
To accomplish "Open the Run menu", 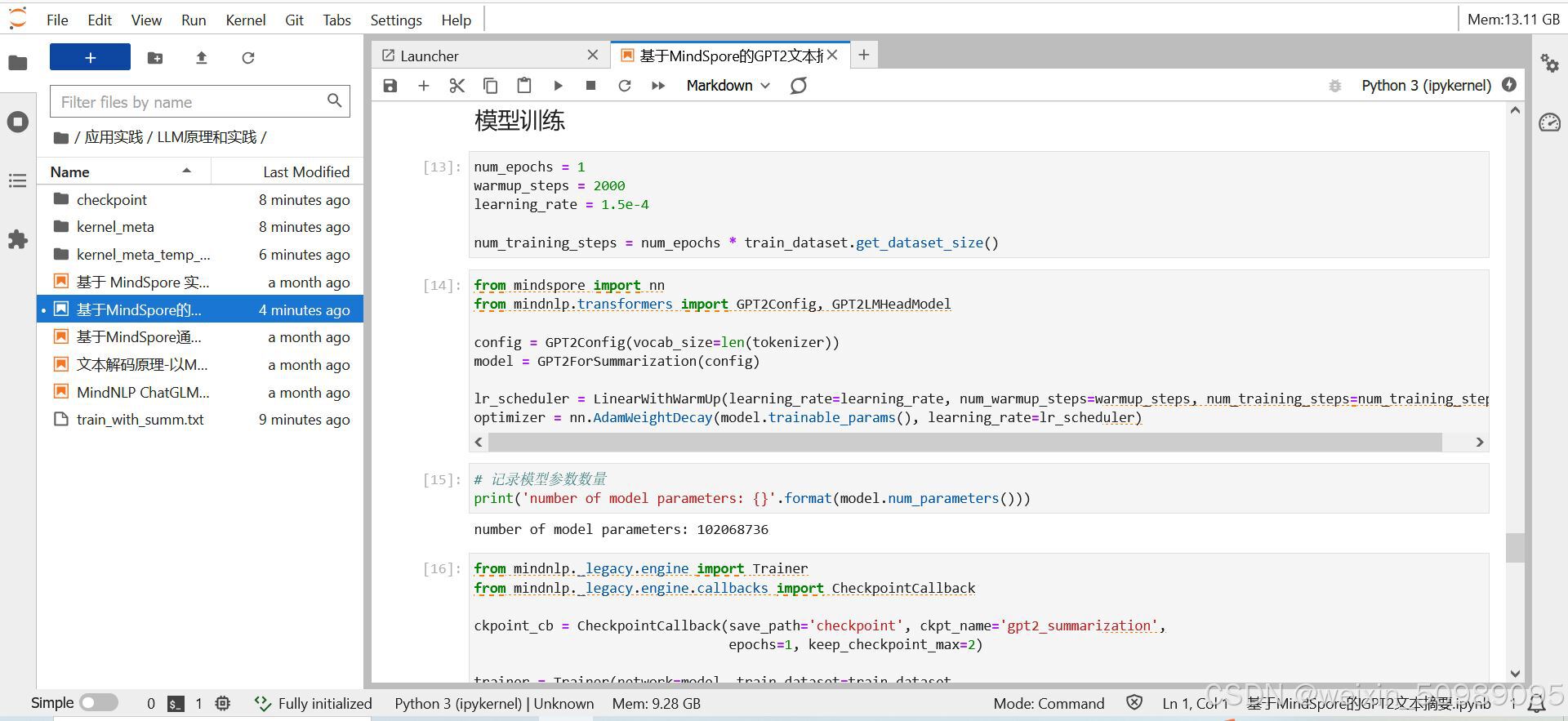I will [194, 20].
